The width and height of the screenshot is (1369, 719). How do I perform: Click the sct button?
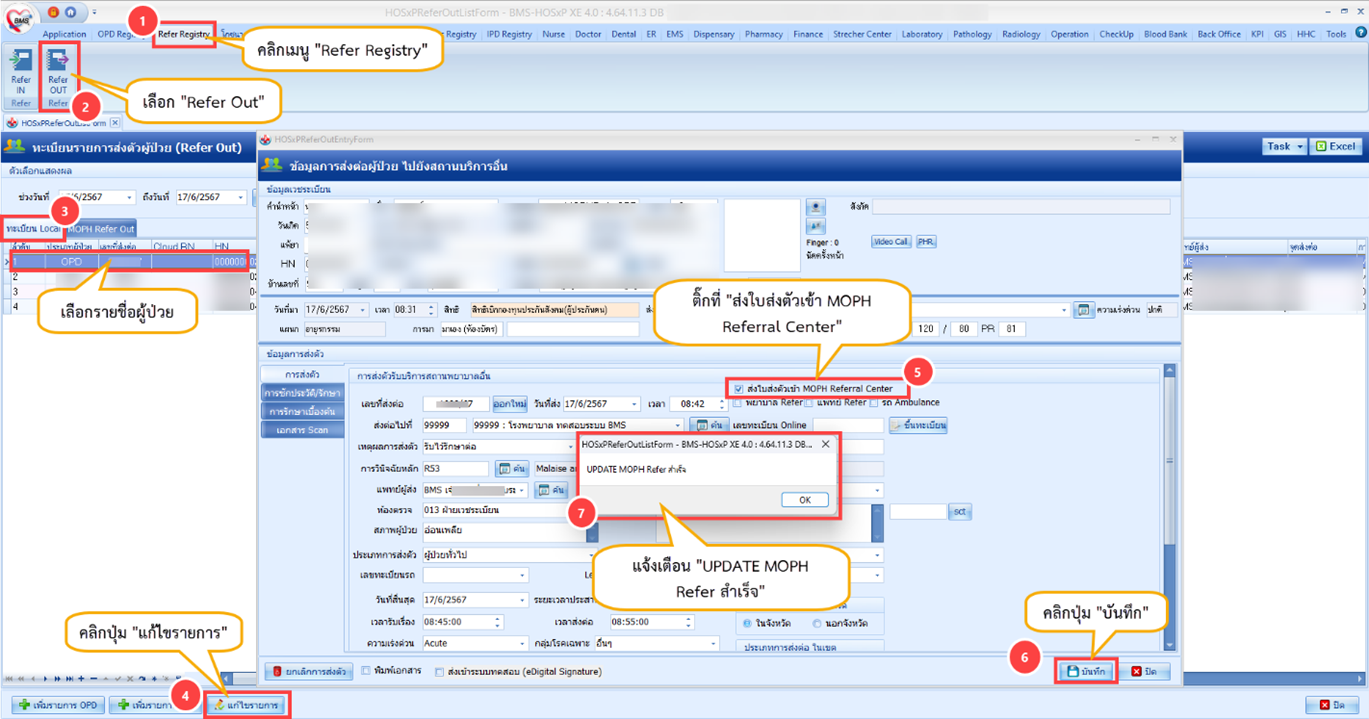[960, 512]
